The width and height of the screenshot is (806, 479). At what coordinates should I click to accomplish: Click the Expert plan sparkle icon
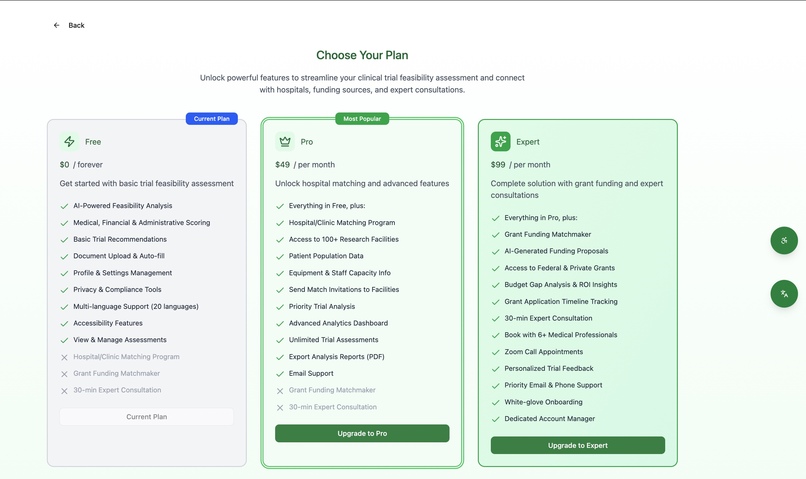tap(500, 141)
